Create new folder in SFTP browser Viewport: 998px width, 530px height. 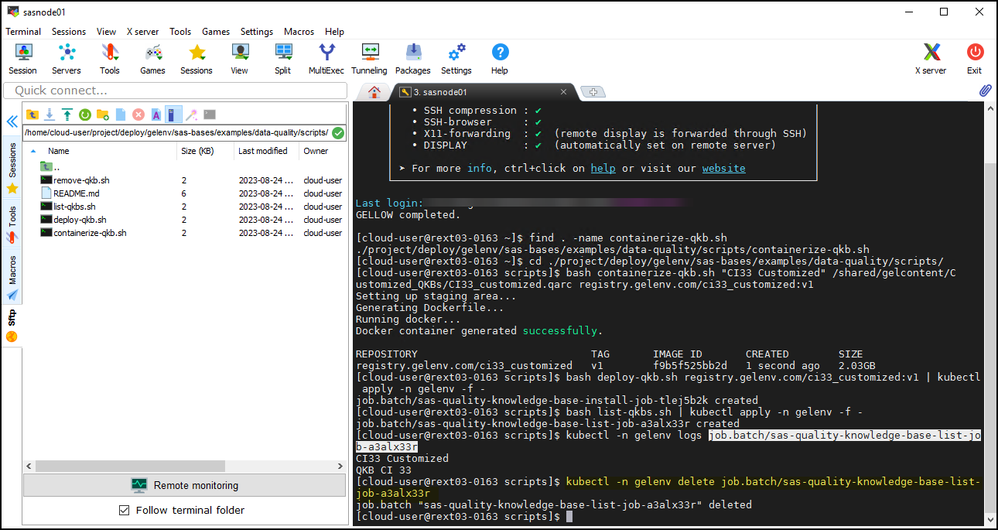coord(103,115)
